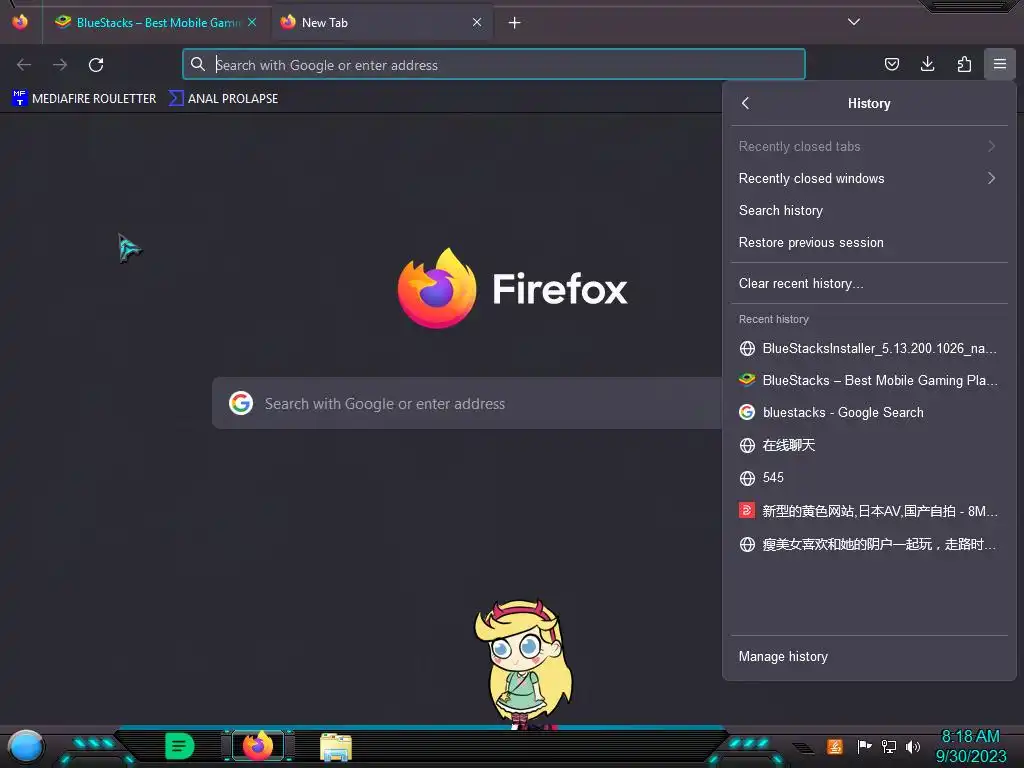Click the BlueStacks favicon in history list

(x=747, y=379)
